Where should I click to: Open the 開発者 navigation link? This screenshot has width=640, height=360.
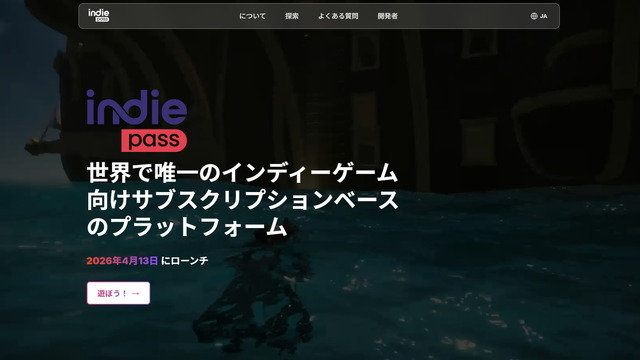click(387, 16)
